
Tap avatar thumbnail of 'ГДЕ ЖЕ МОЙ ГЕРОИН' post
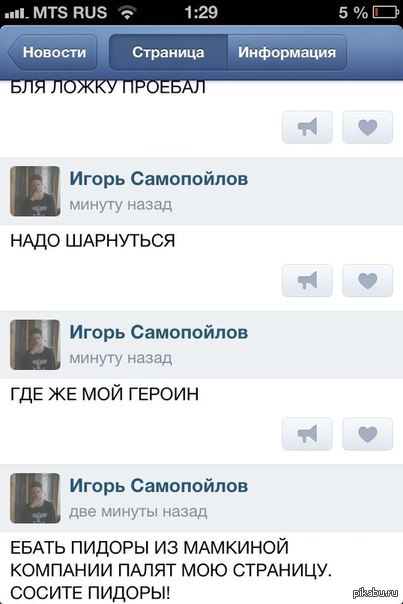(35, 345)
